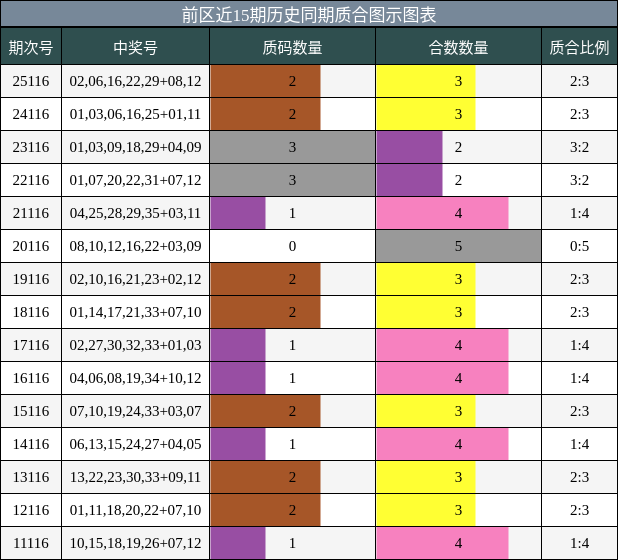This screenshot has height=560, width=618.
Task: Click the 合数数量 column header
Action: [x=458, y=48]
